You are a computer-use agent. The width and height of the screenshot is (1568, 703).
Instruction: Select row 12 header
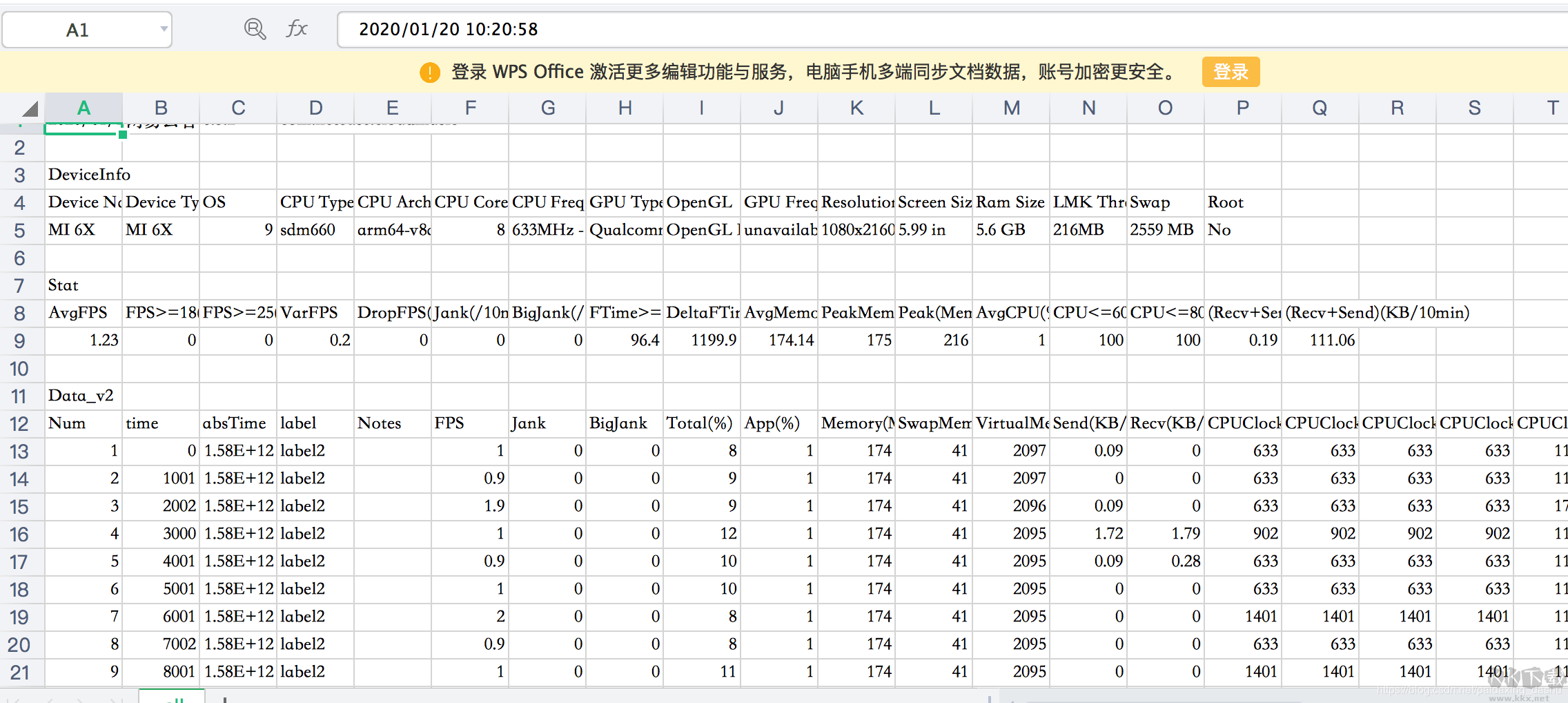[19, 423]
